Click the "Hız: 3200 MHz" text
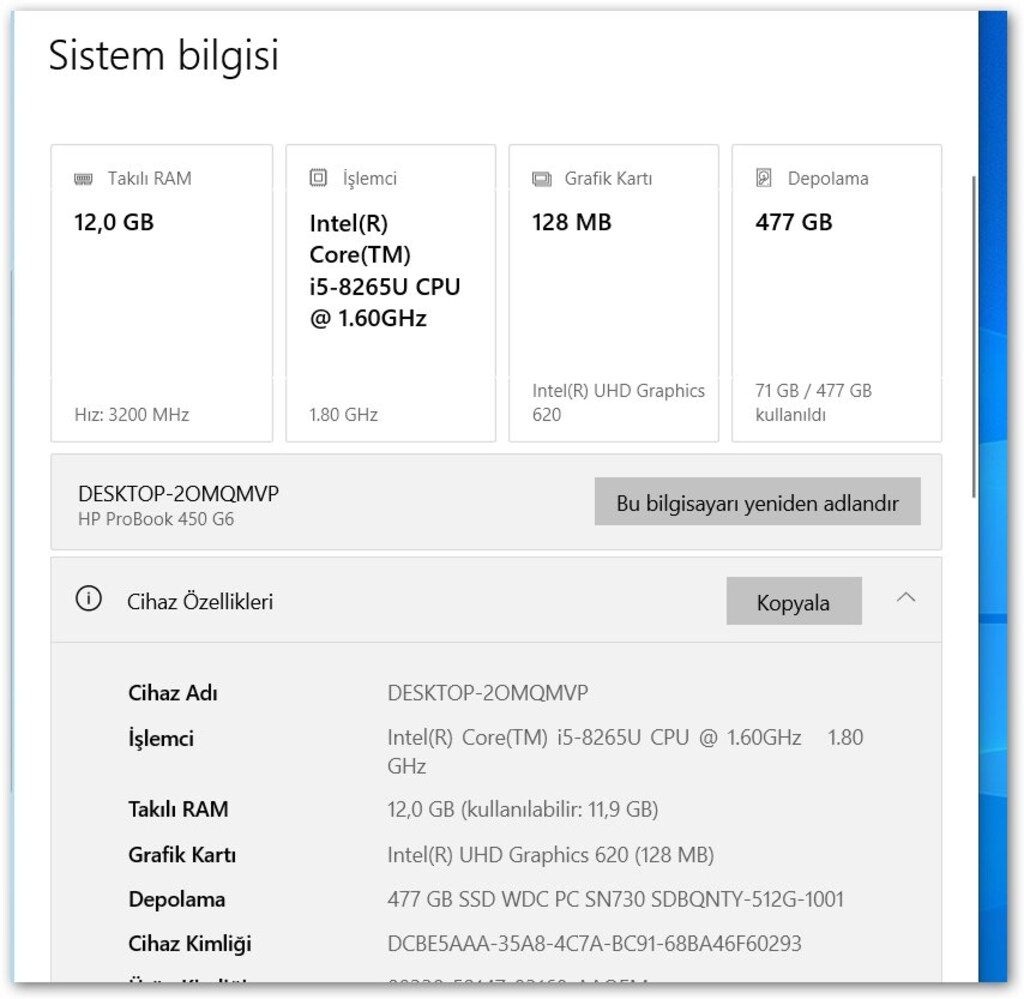Image resolution: width=1024 pixels, height=999 pixels. [132, 415]
